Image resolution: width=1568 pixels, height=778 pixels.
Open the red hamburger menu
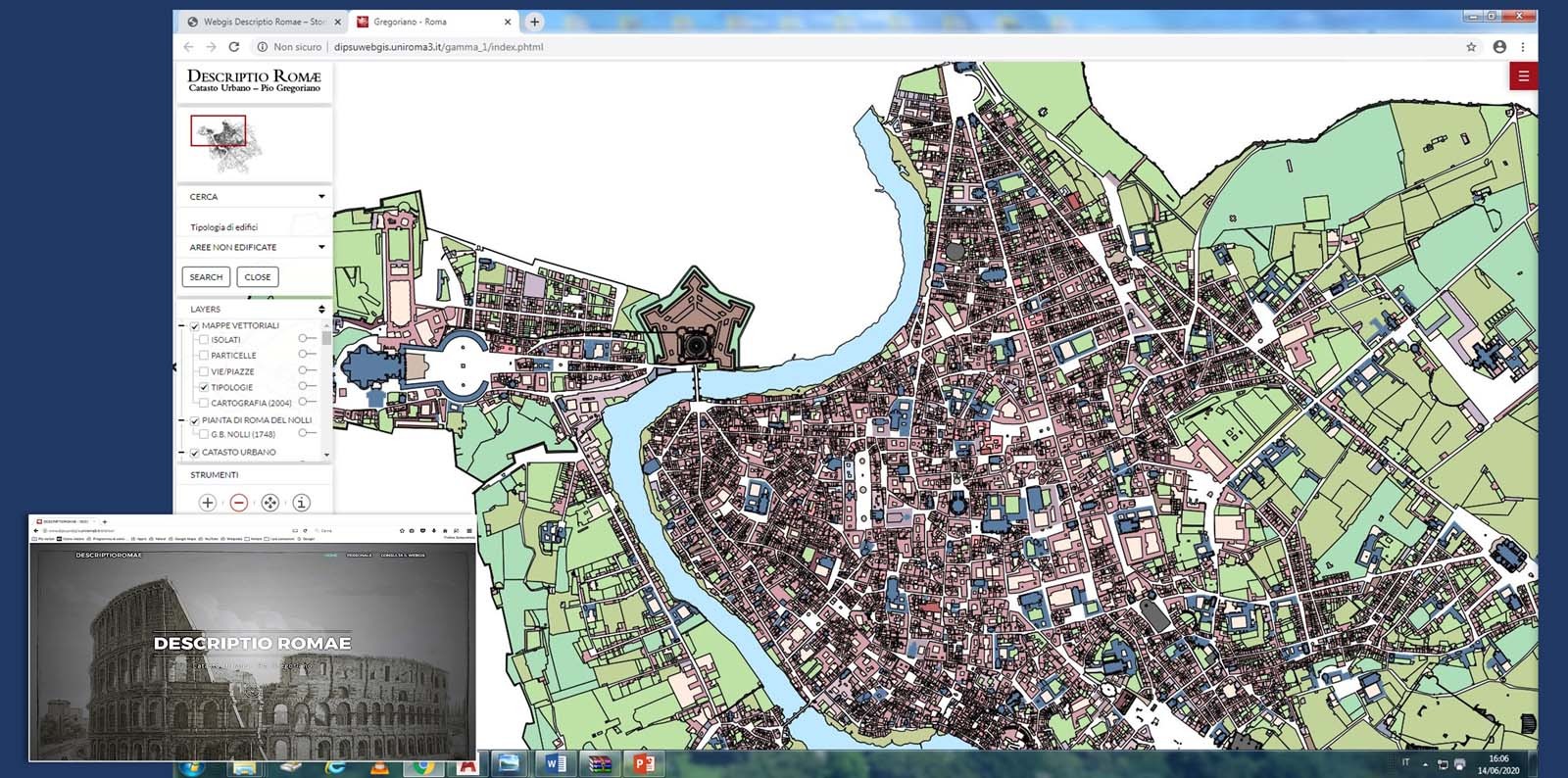1523,76
